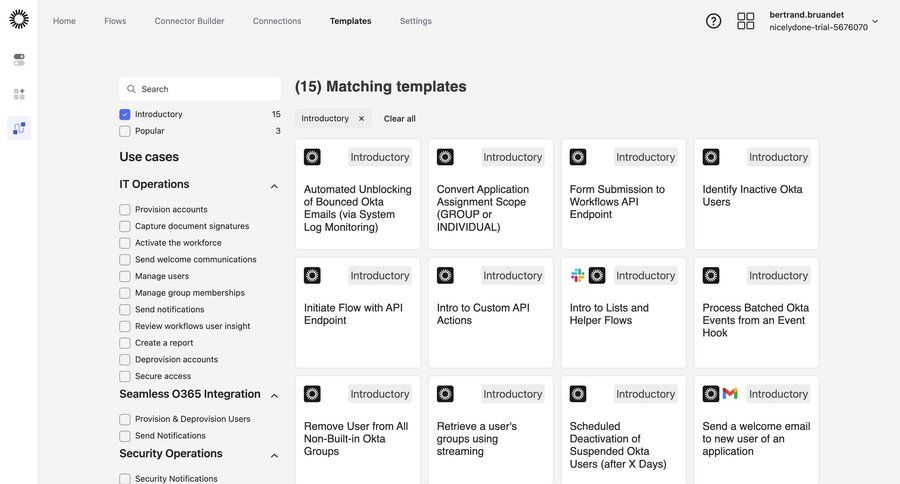Click Okta icon on Initiate Flow card
The height and width of the screenshot is (484, 900).
[x=312, y=275]
